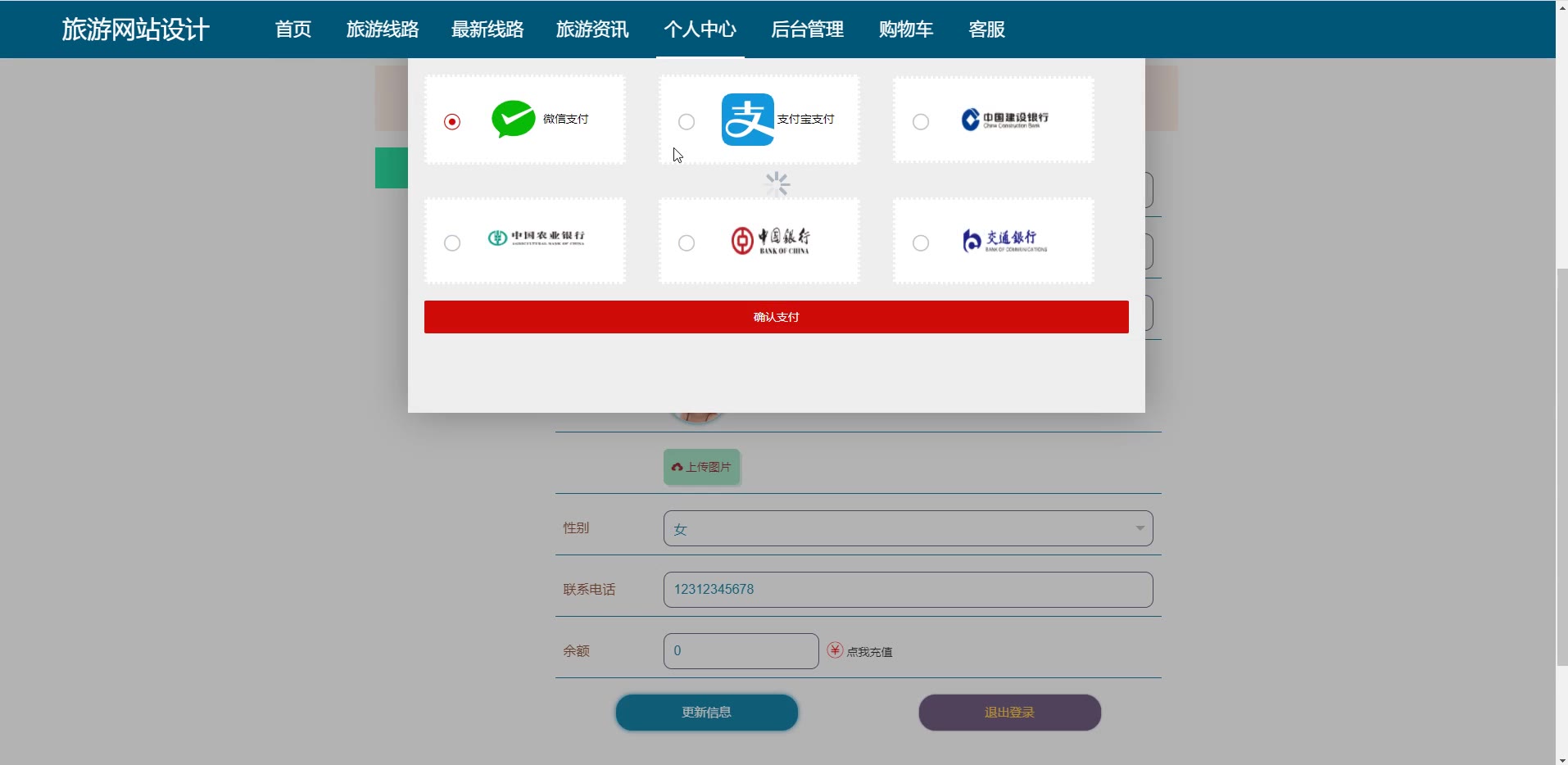Click the 微信支付 label text
The image size is (1568, 765).
(565, 119)
